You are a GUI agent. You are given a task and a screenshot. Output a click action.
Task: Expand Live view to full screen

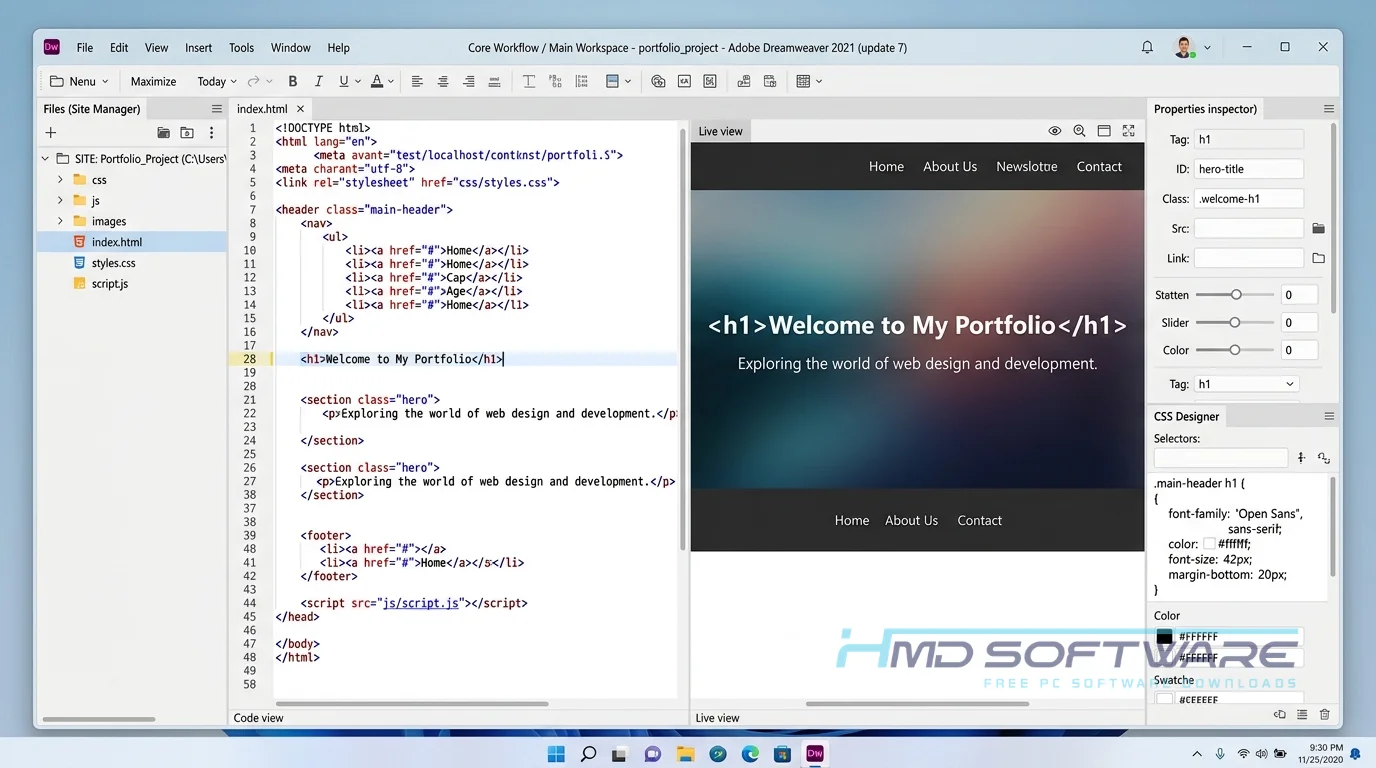pos(1129,131)
